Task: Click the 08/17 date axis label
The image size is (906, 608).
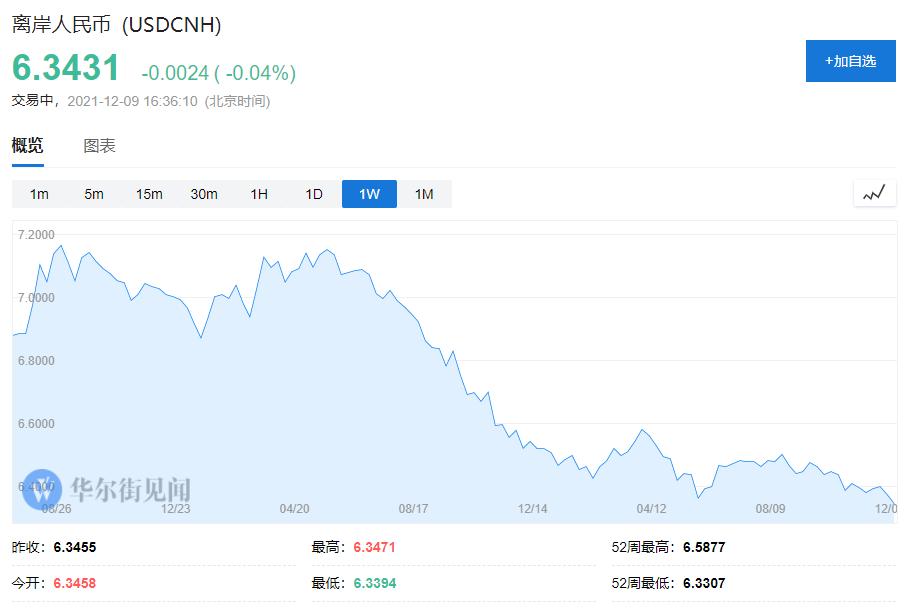Action: [413, 508]
